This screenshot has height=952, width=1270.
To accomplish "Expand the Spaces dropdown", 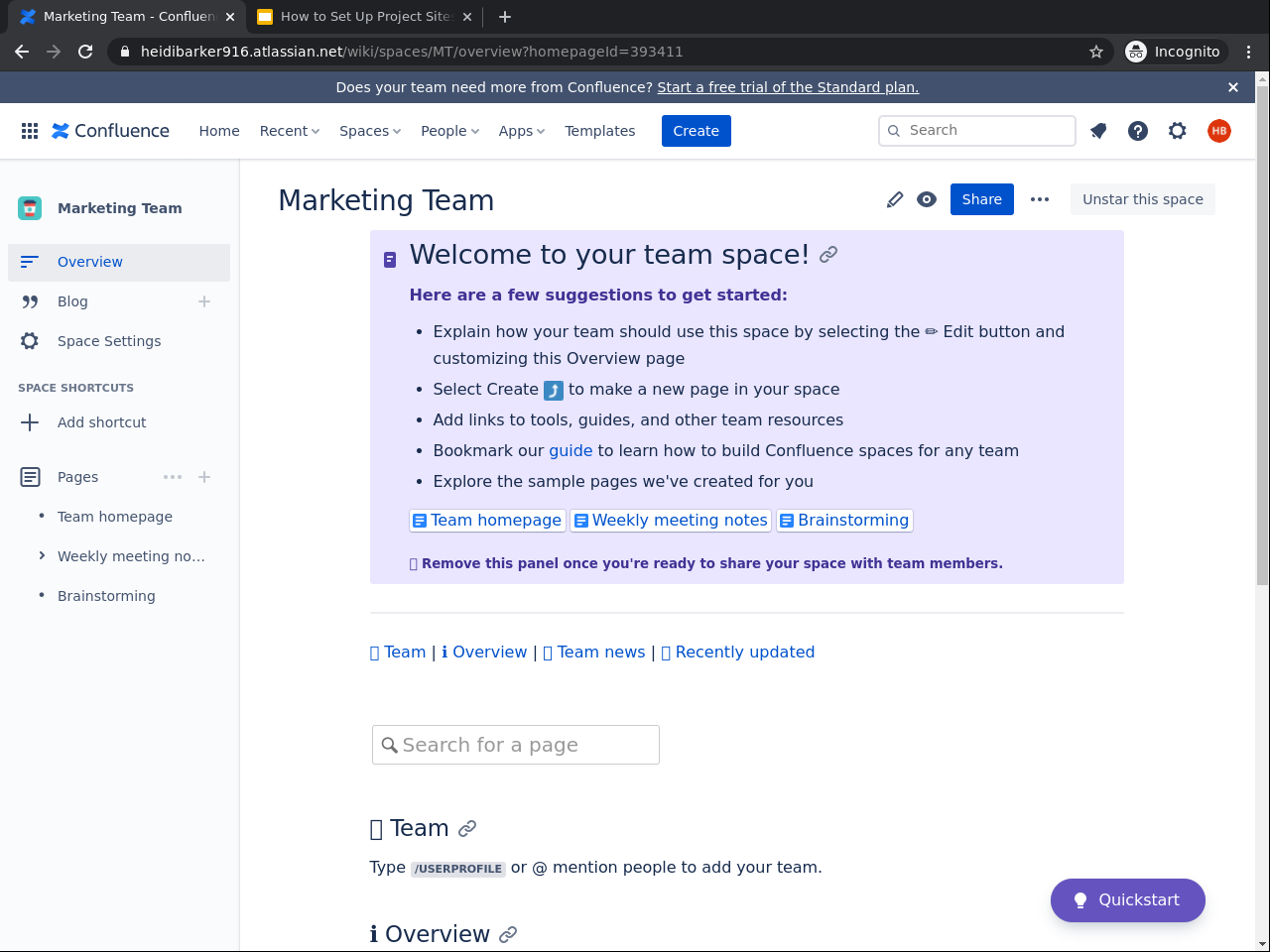I will tap(370, 131).
